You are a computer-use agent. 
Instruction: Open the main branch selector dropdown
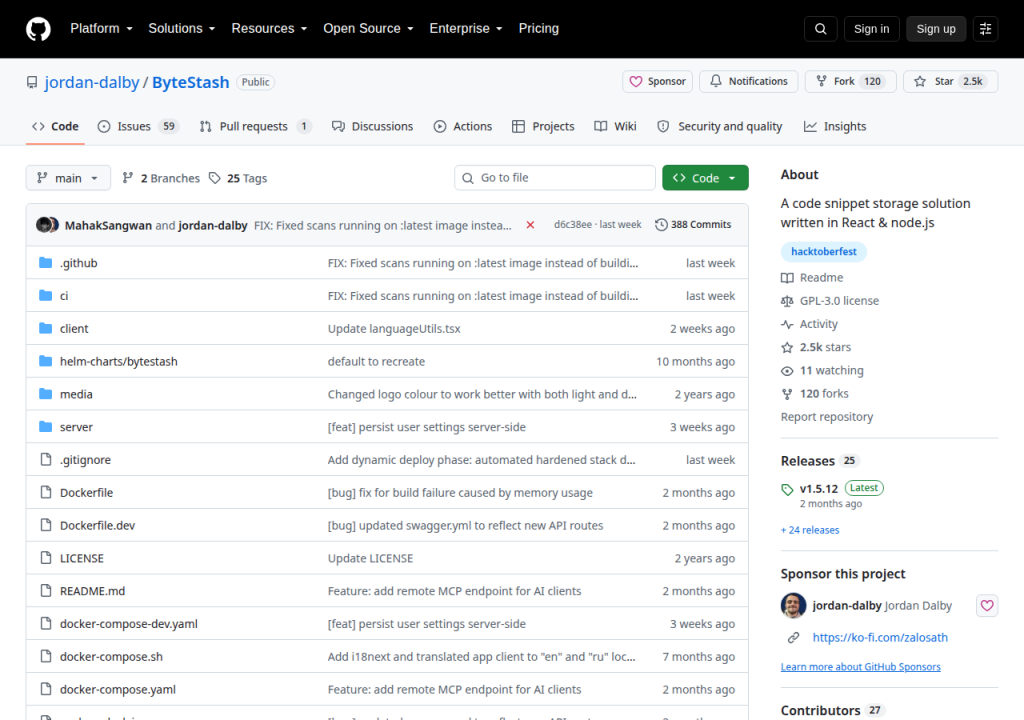coord(68,178)
